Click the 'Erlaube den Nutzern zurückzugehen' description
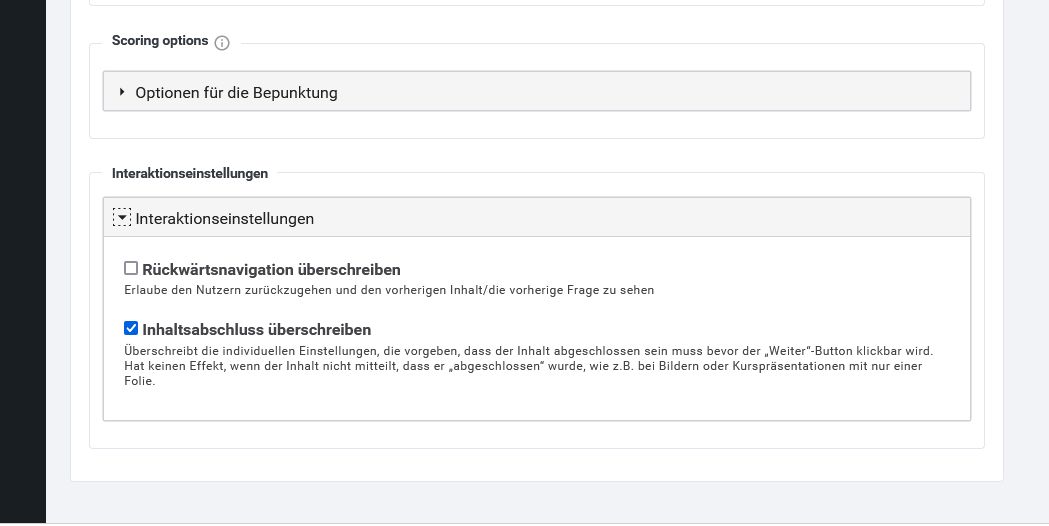 click(x=389, y=290)
